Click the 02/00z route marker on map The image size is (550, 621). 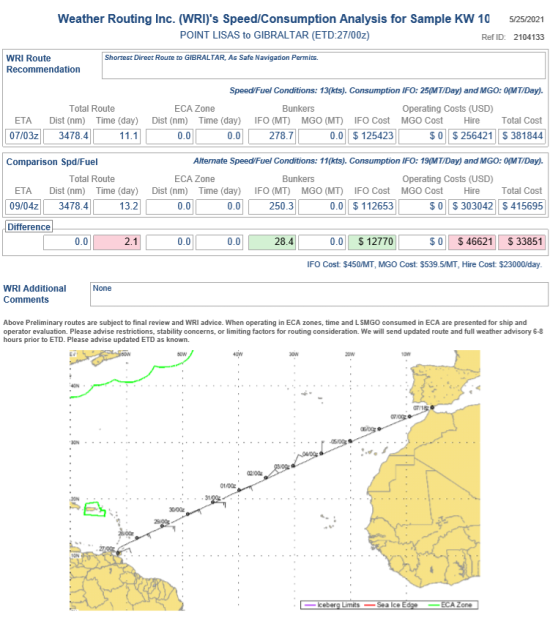point(266,478)
